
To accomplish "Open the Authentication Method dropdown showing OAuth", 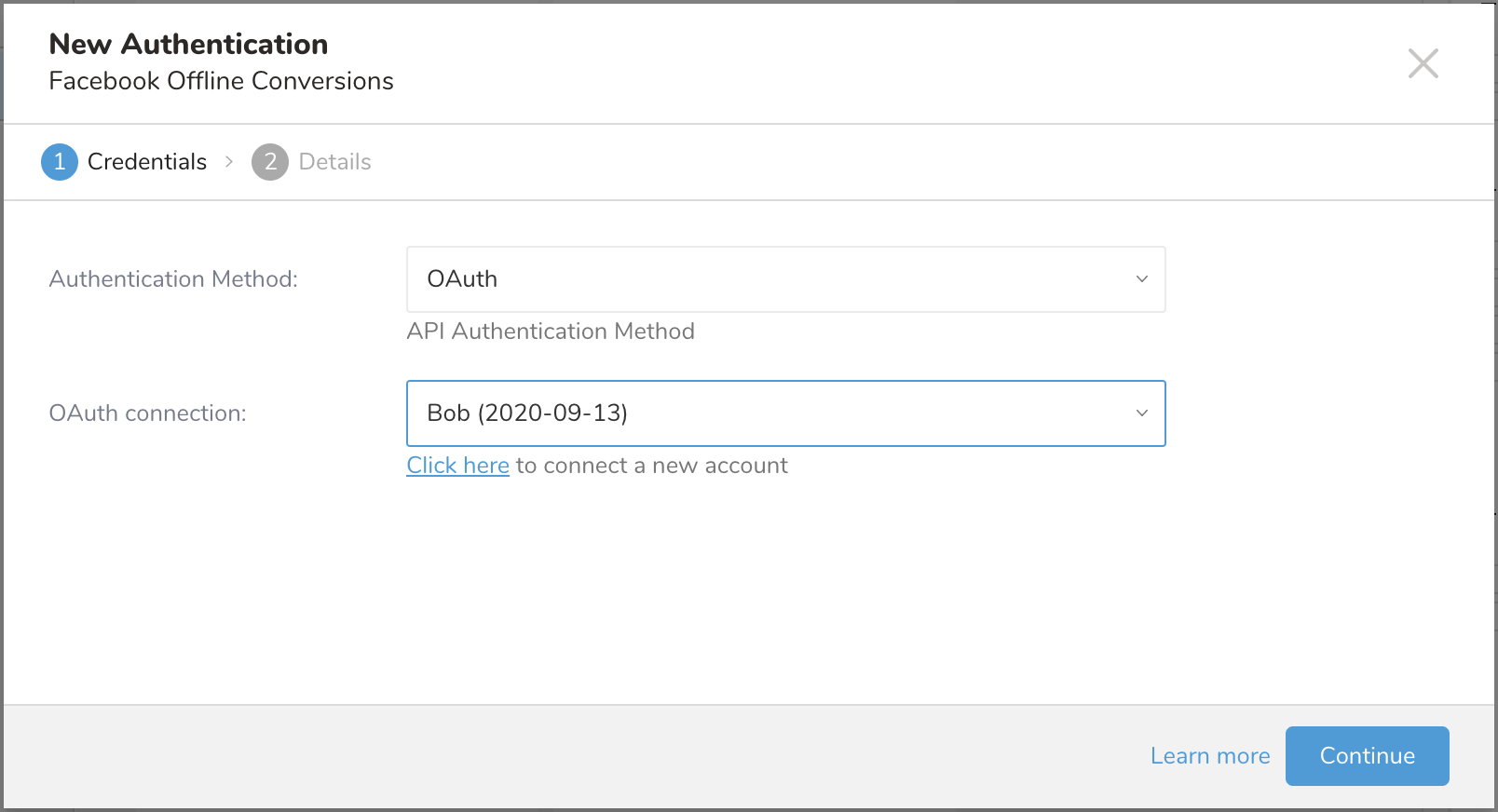I will (x=784, y=279).
